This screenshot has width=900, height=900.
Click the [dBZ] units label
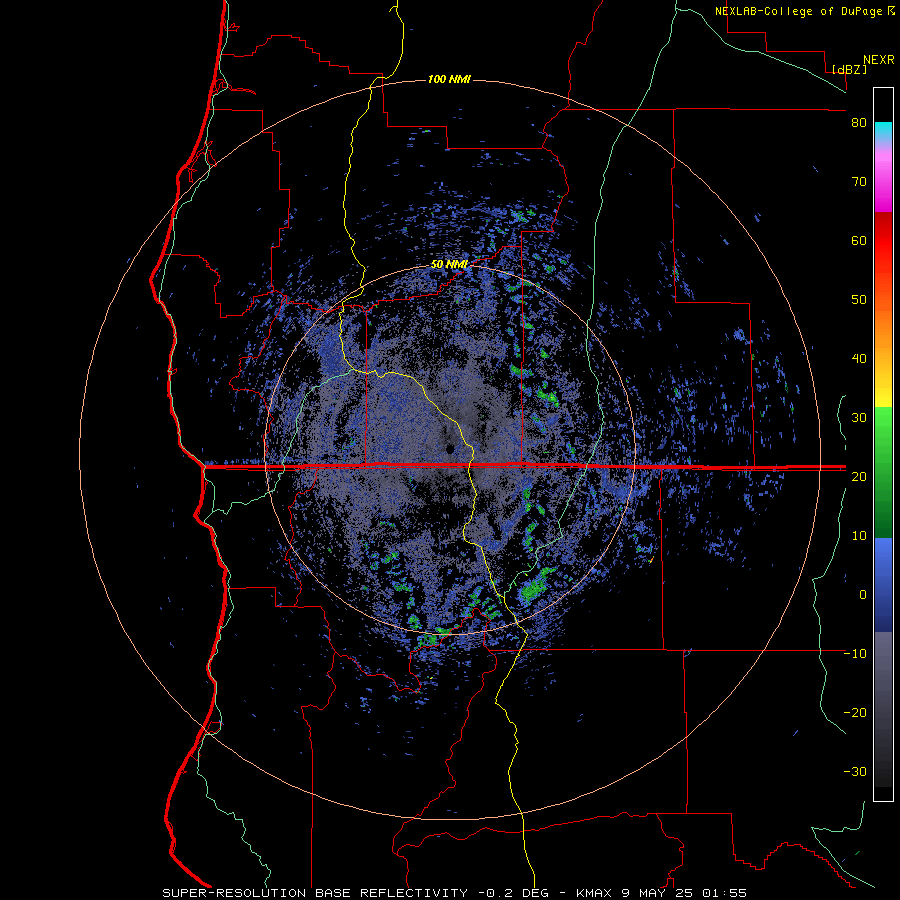tap(849, 69)
